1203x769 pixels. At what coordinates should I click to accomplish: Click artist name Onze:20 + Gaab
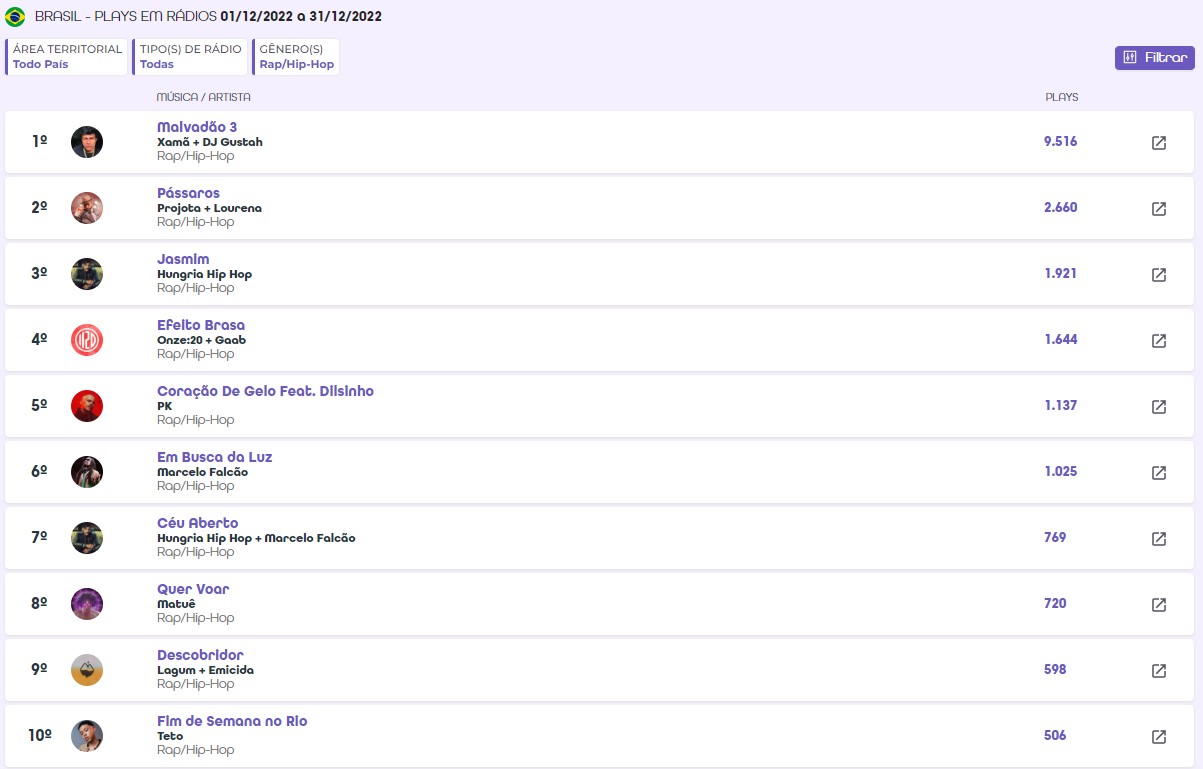[x=201, y=340]
